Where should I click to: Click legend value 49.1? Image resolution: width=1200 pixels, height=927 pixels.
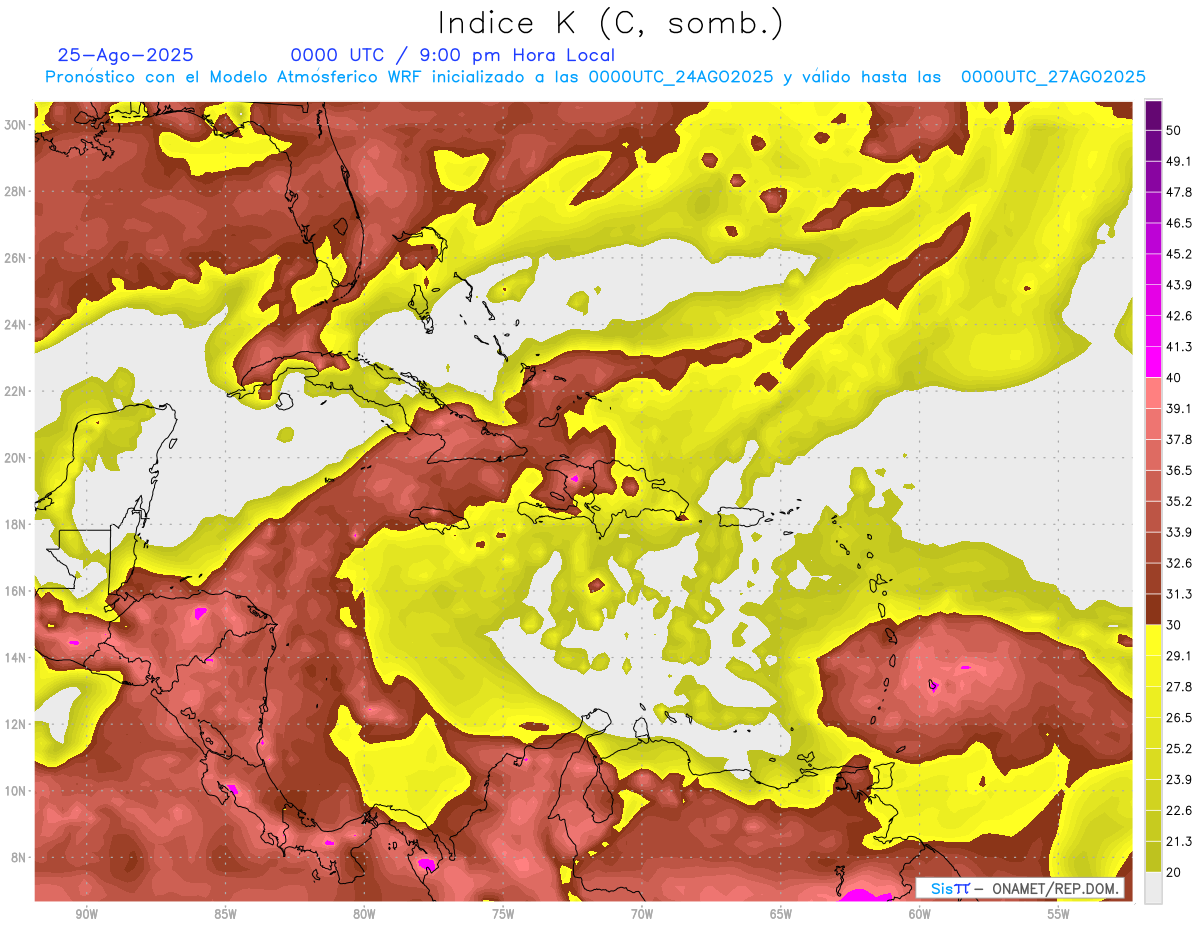[1179, 162]
